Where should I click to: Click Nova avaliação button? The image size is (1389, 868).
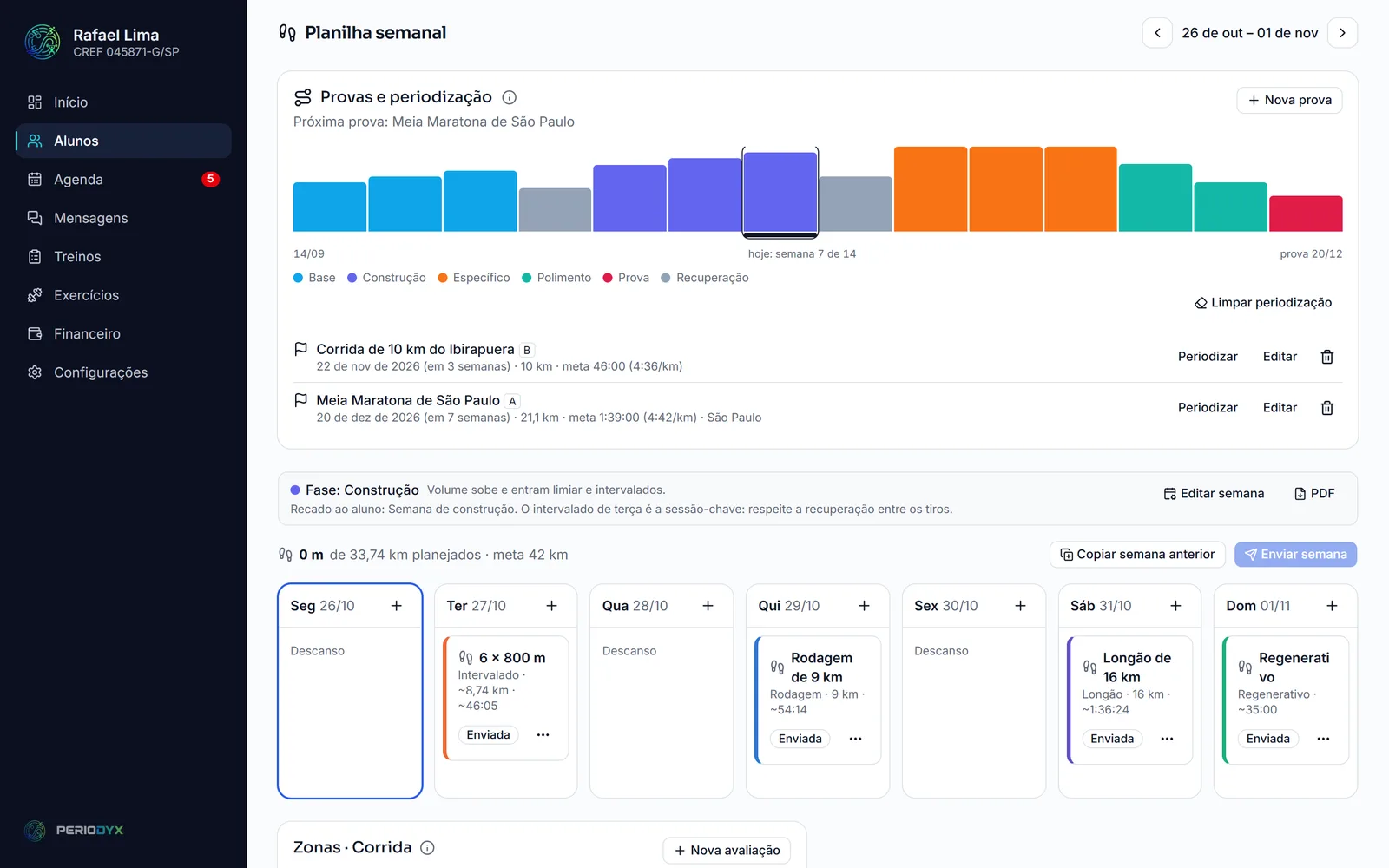pyautogui.click(x=727, y=851)
